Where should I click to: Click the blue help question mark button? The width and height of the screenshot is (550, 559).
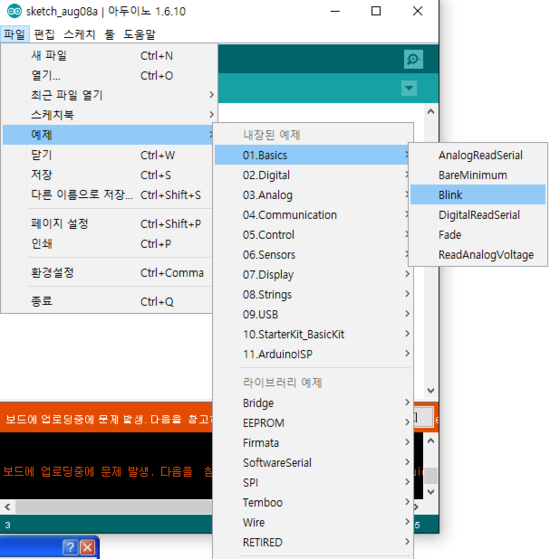point(70,547)
